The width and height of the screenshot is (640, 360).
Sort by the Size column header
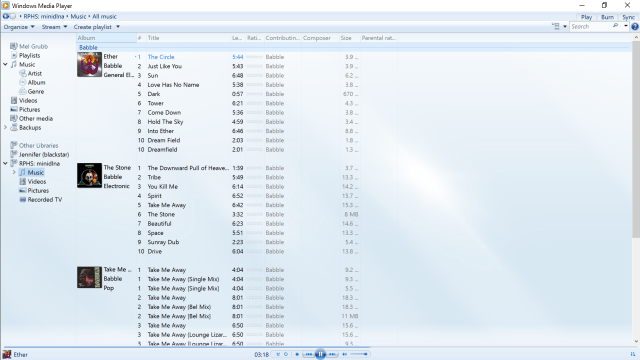(349, 38)
